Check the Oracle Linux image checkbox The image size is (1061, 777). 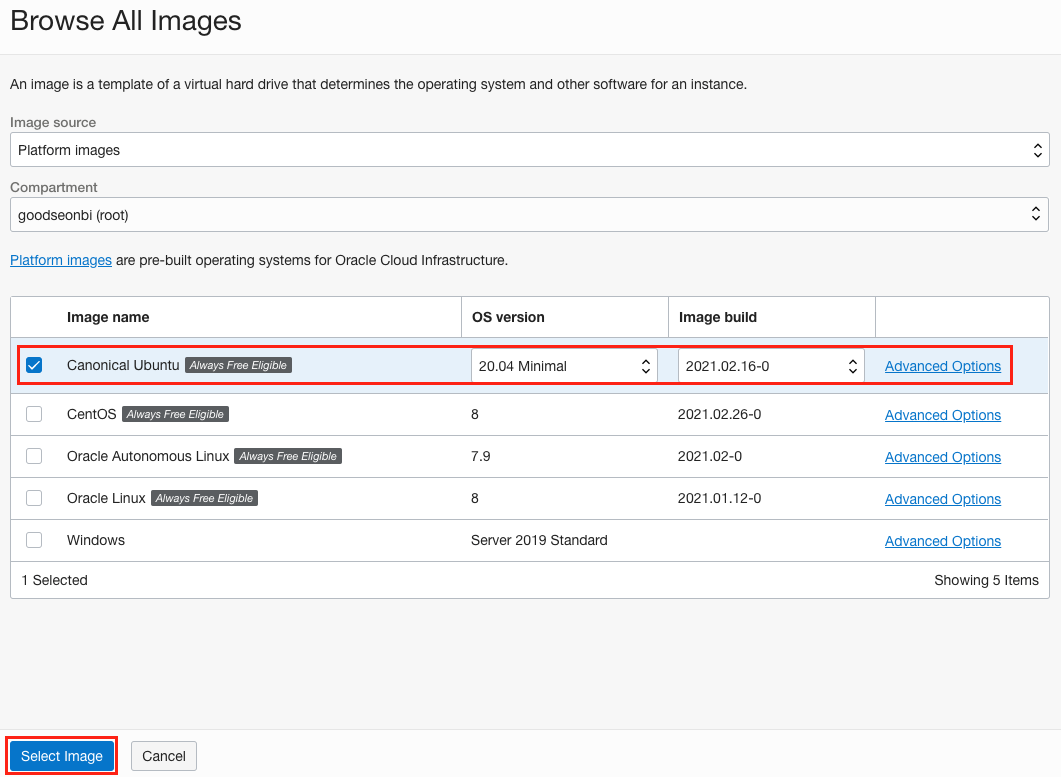(34, 498)
